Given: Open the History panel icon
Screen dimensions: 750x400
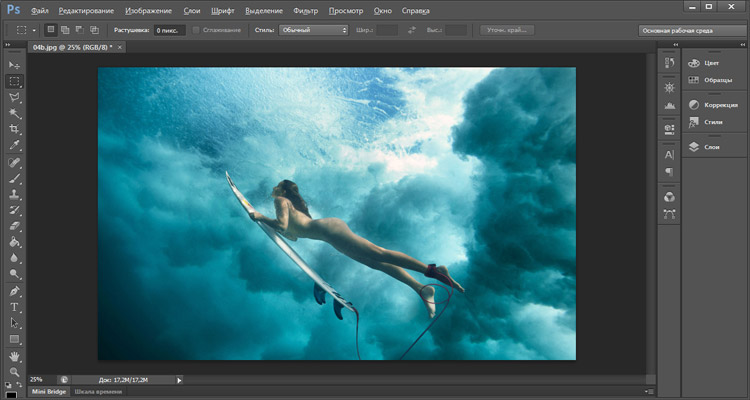Looking at the screenshot, I should pyautogui.click(x=669, y=63).
